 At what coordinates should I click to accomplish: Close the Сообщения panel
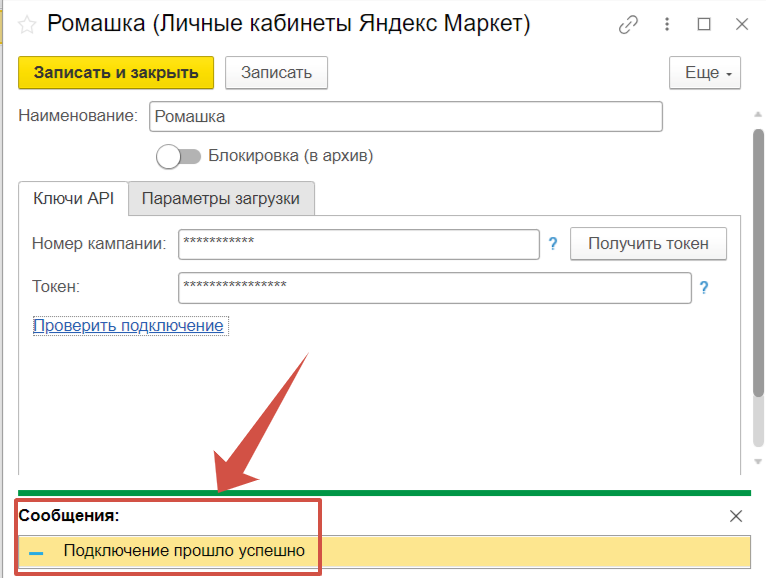point(736,516)
